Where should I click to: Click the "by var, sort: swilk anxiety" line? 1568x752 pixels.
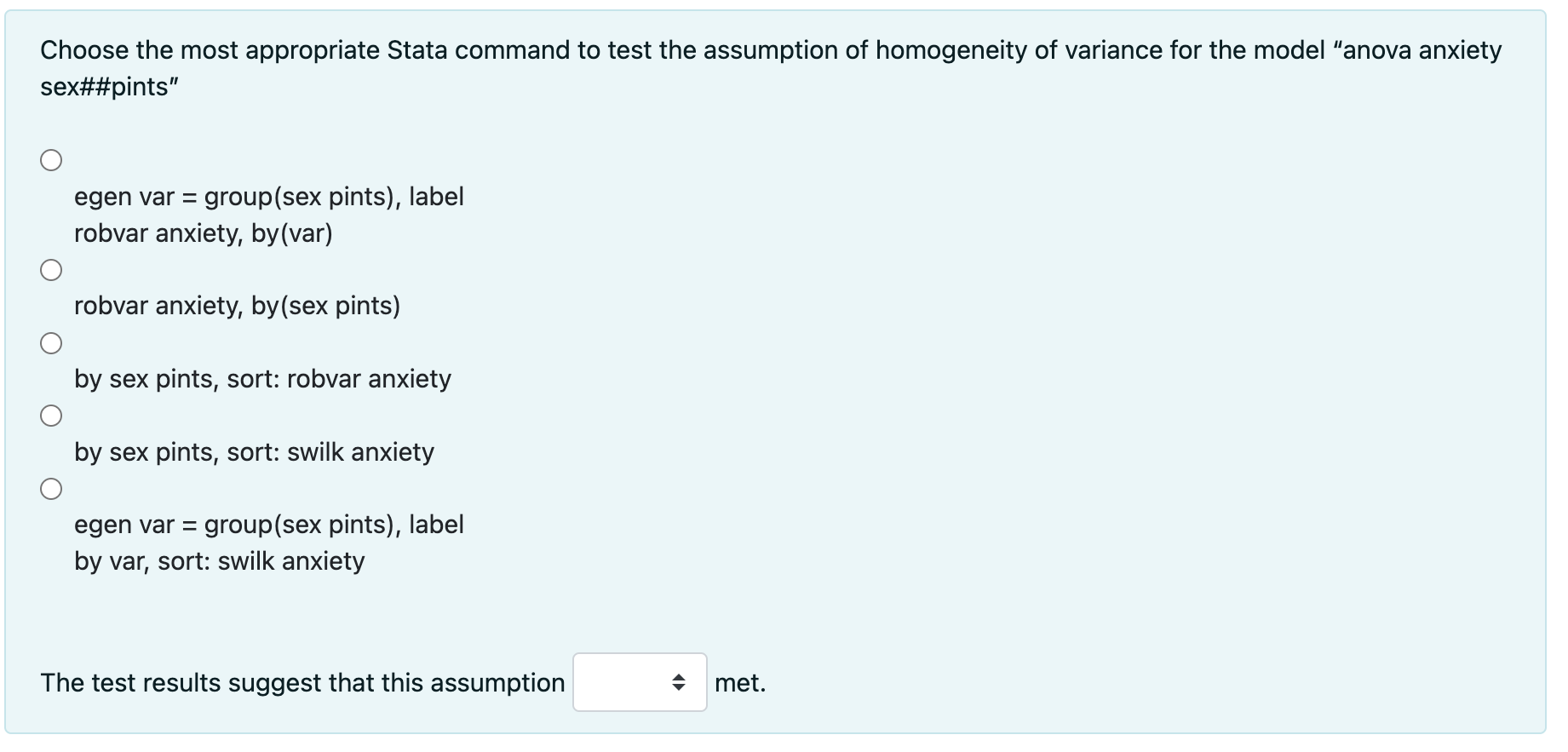pos(220,561)
